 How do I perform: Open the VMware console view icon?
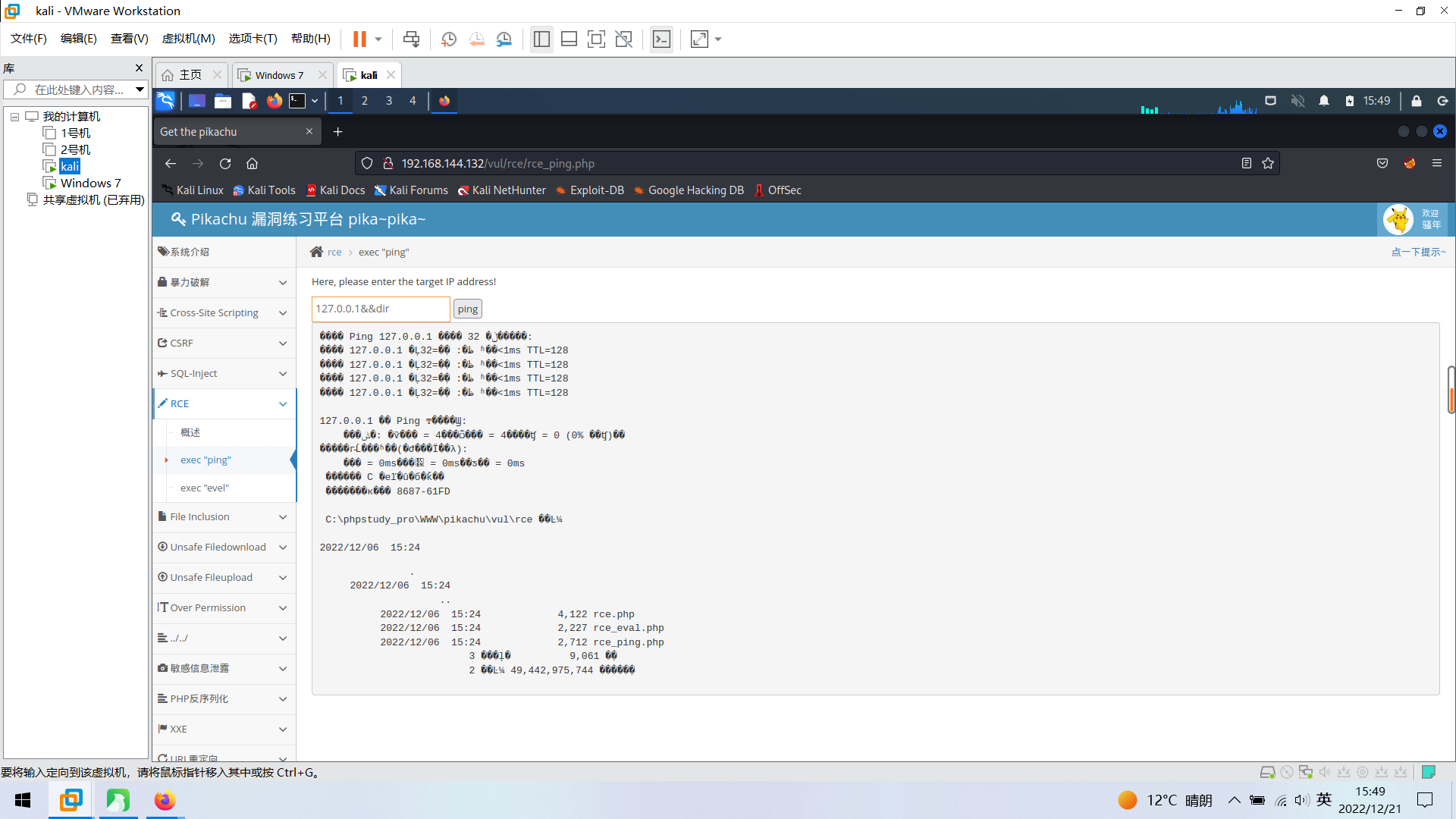(x=661, y=39)
